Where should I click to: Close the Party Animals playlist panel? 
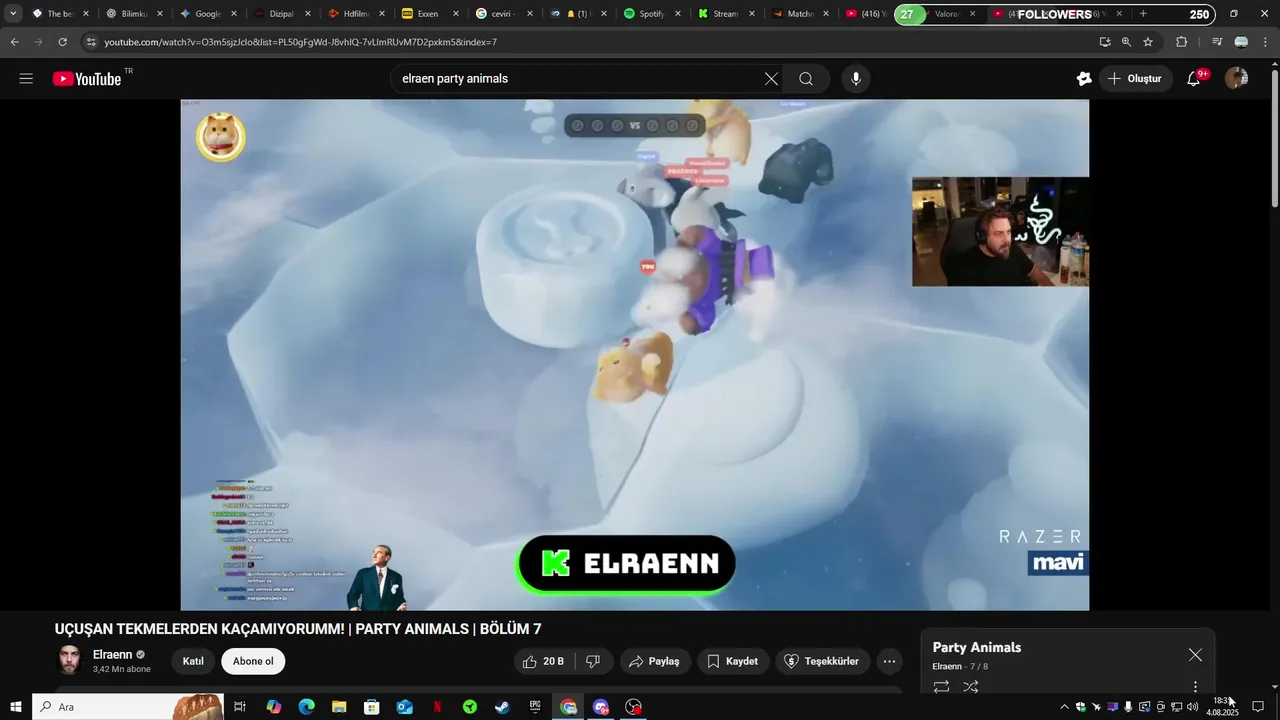pyautogui.click(x=1195, y=655)
